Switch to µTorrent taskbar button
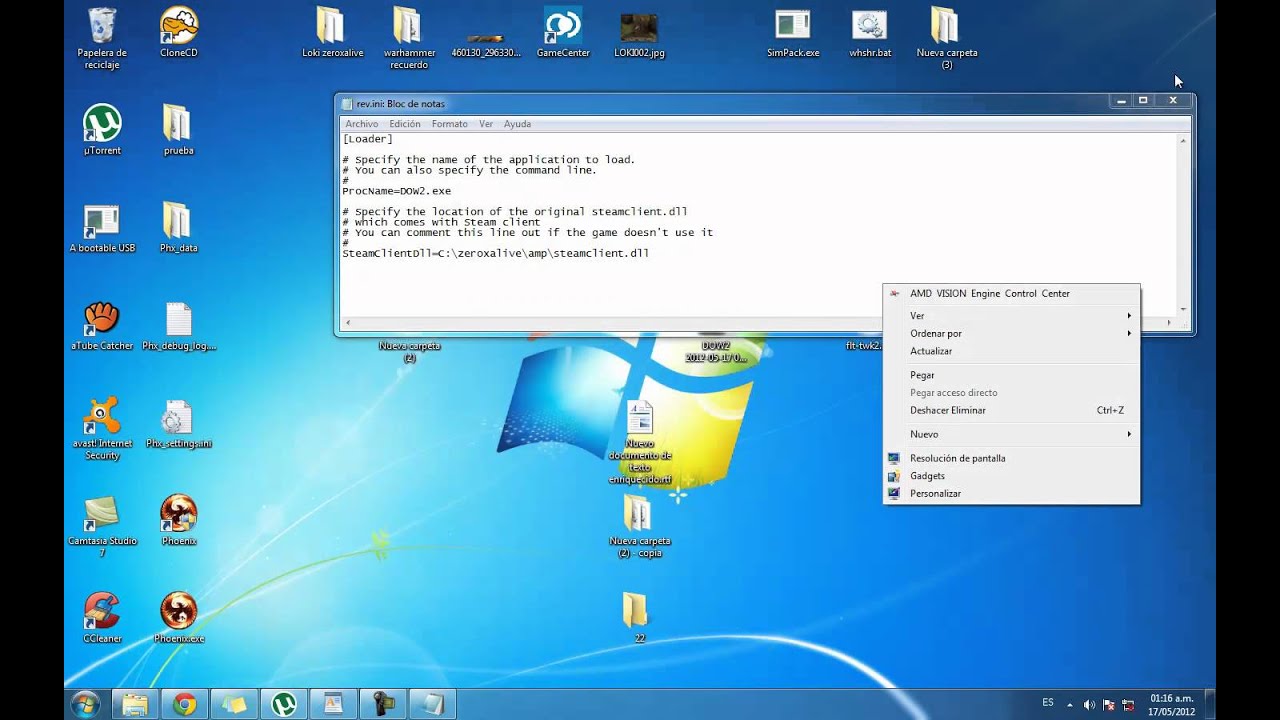Screen dimensions: 1280x720 283,704
